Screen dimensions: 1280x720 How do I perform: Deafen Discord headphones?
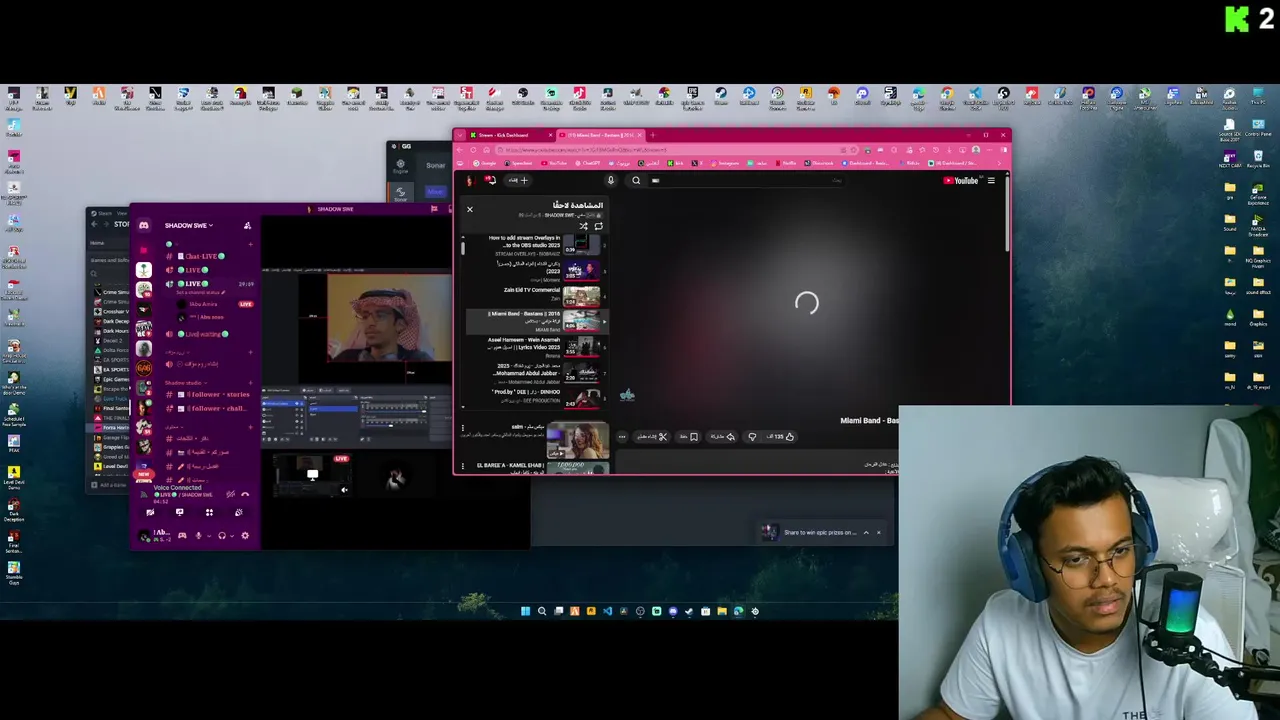222,535
